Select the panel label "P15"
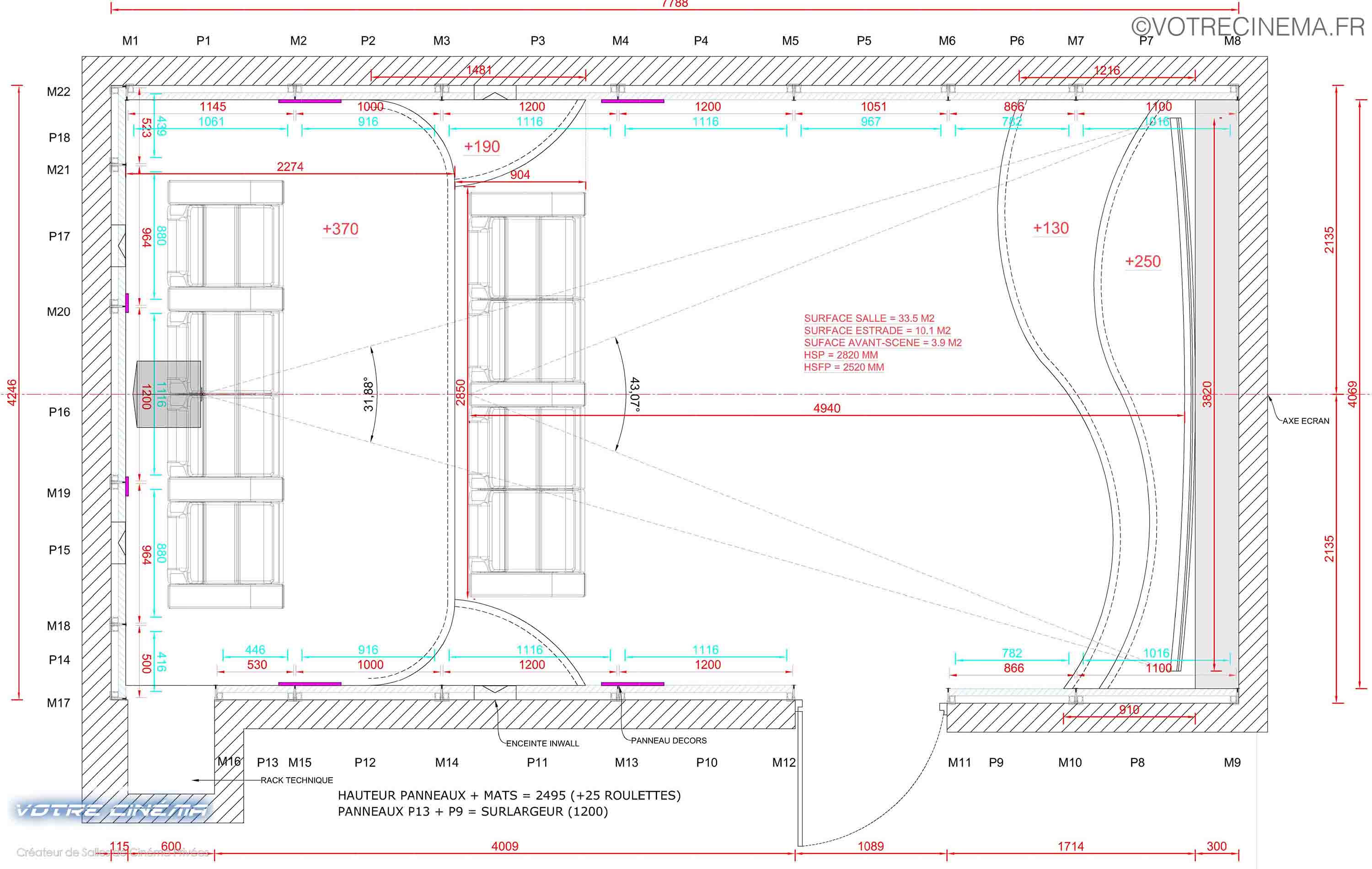 click(x=59, y=550)
